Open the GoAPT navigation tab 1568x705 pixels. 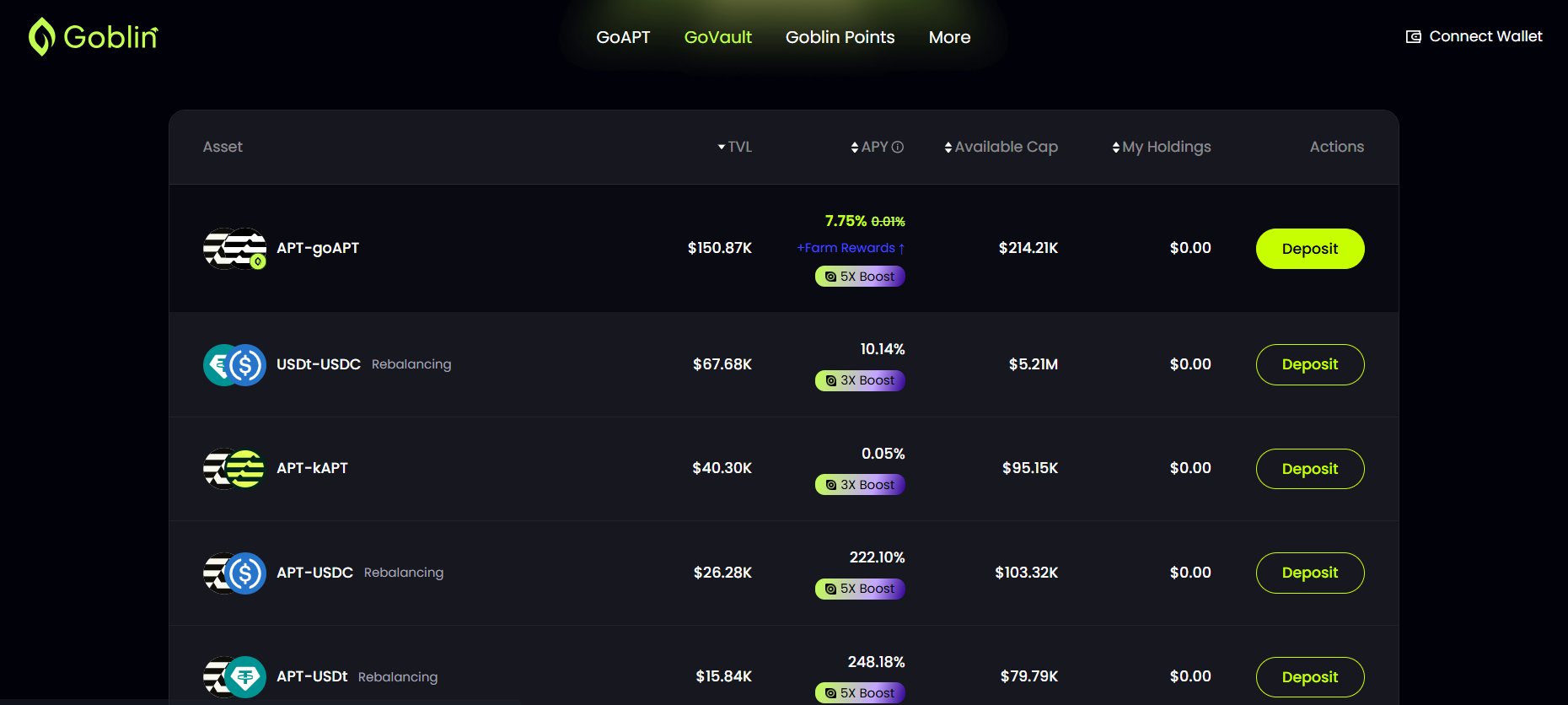pyautogui.click(x=623, y=37)
